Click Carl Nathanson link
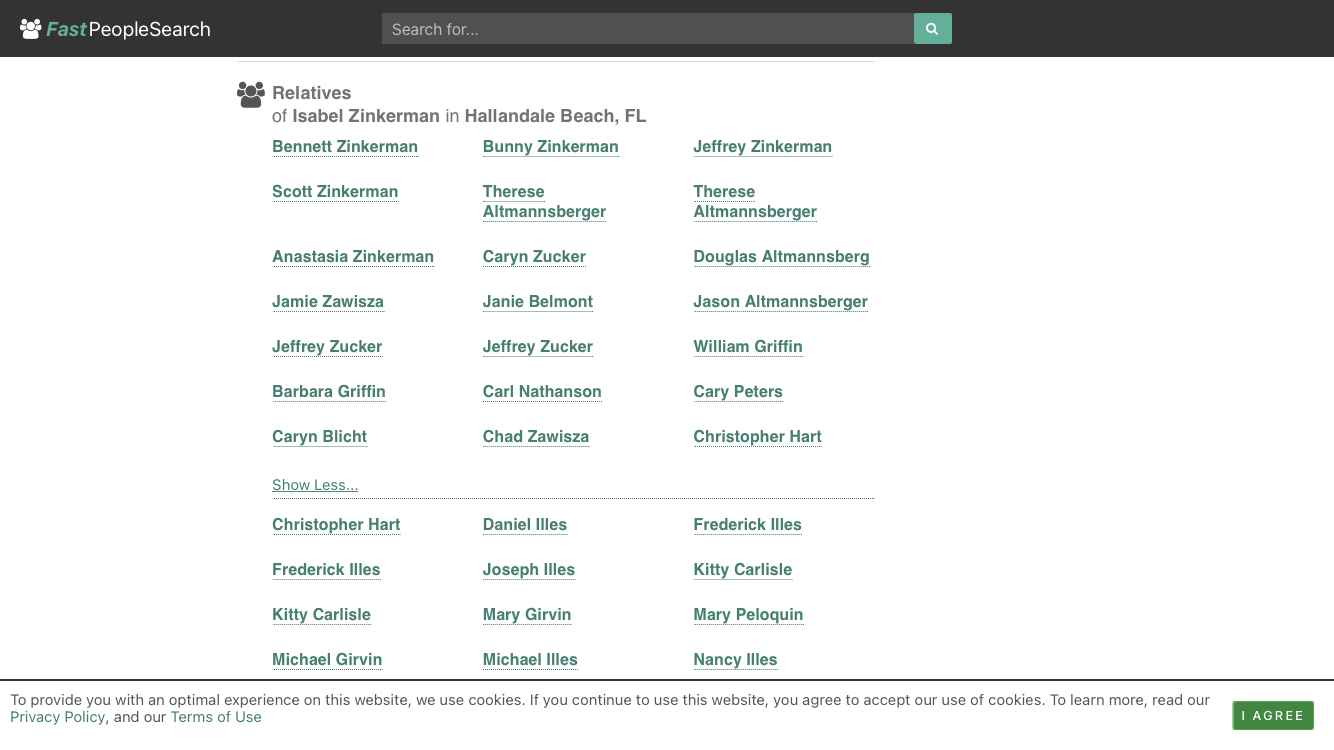 click(542, 392)
